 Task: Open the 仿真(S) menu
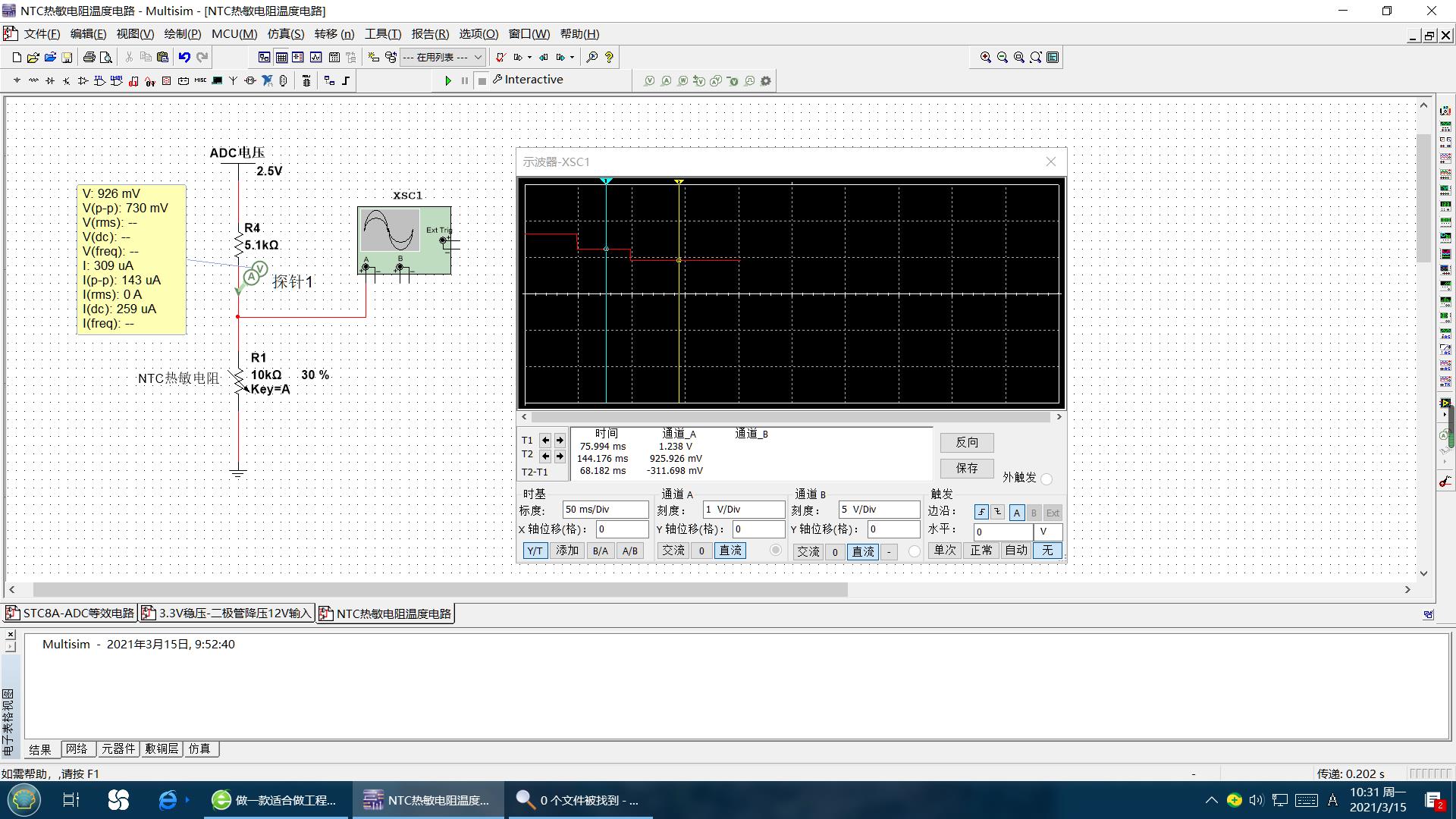pyautogui.click(x=286, y=34)
